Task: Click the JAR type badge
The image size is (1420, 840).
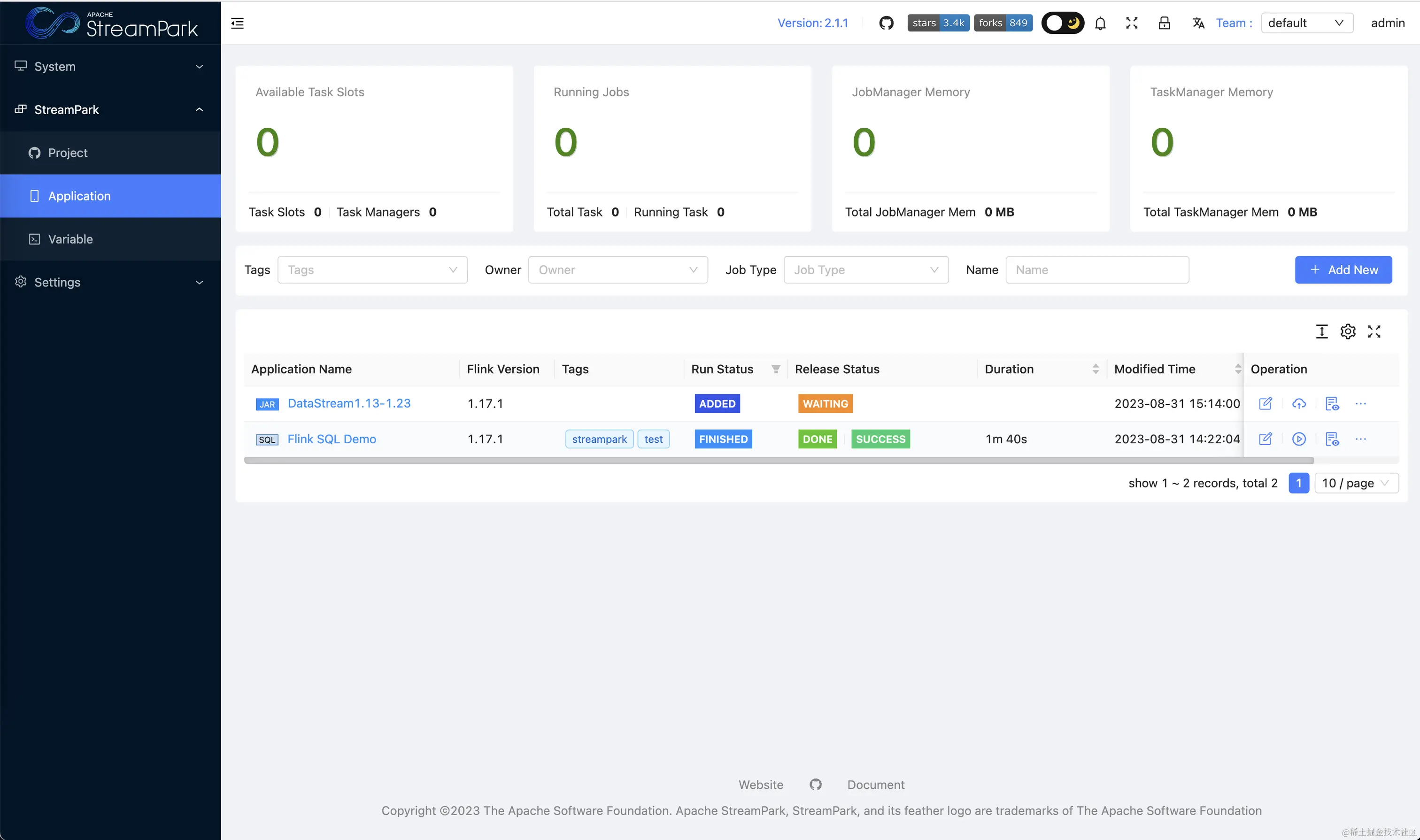Action: [x=267, y=405]
